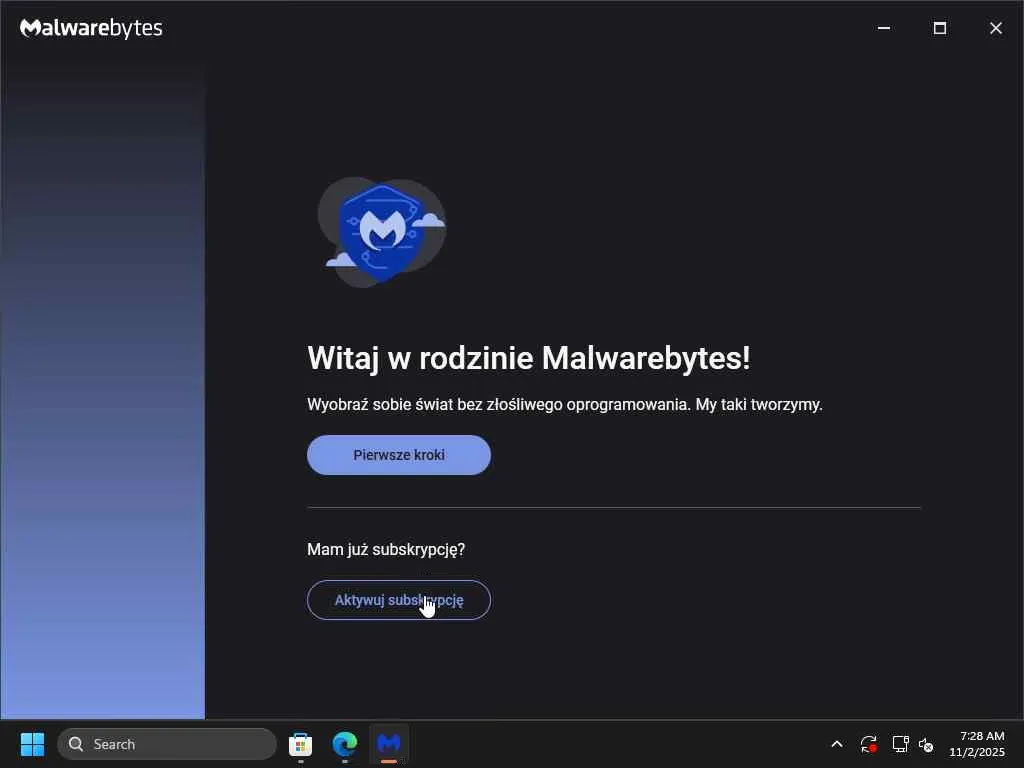The height and width of the screenshot is (768, 1024).
Task: Open Microsoft Store from taskbar
Action: pyautogui.click(x=300, y=744)
